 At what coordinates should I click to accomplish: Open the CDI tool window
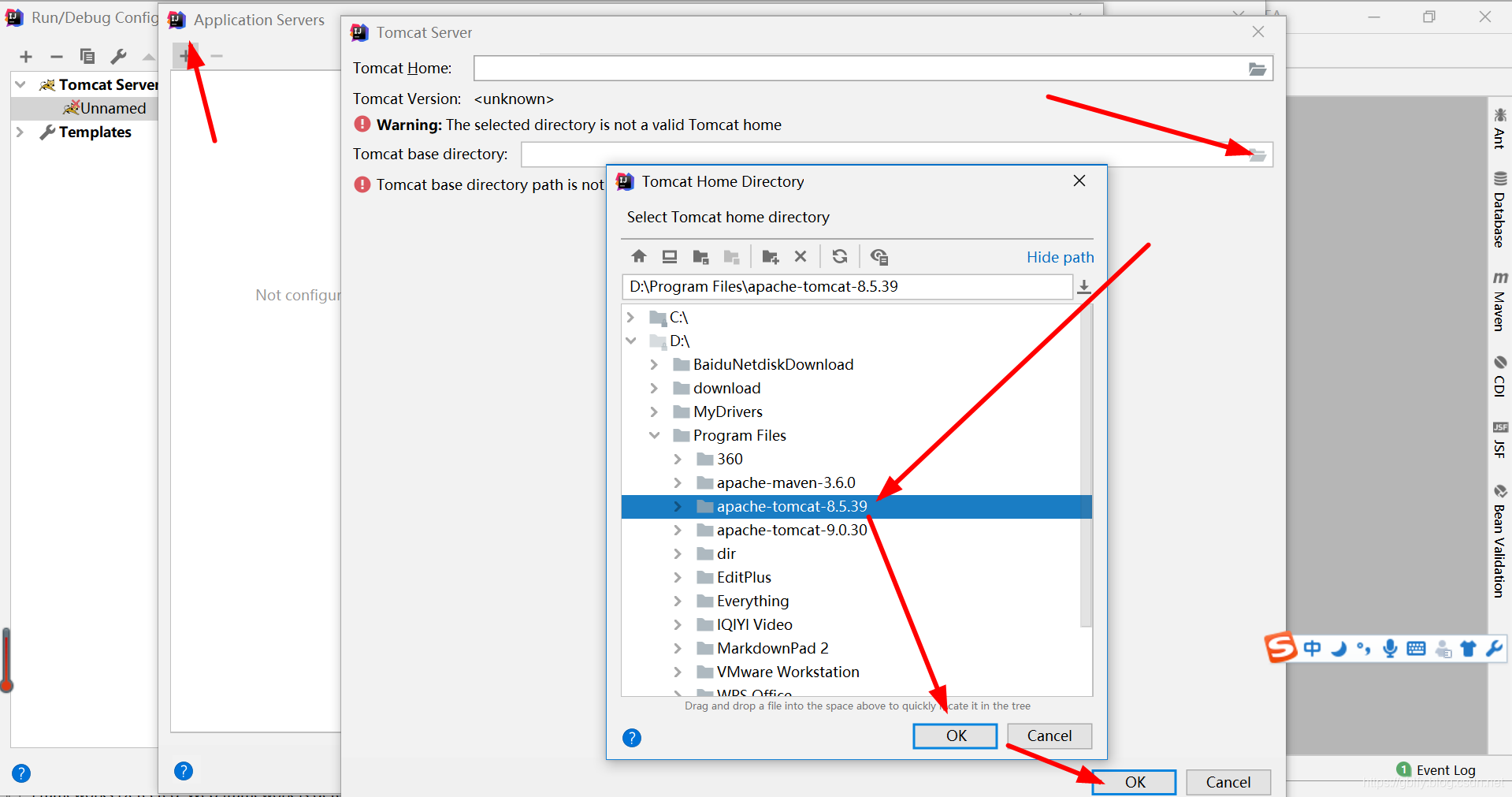pos(1499,376)
